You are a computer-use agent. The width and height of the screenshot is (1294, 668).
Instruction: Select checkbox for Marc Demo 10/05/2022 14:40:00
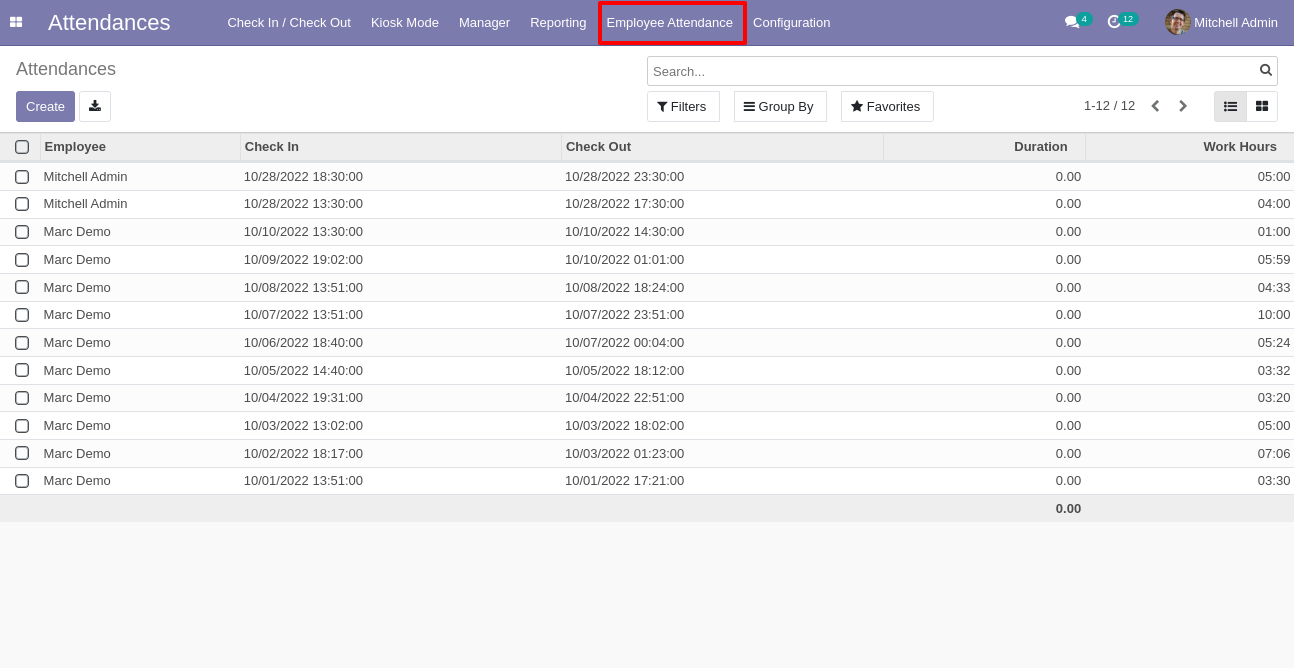coord(22,370)
